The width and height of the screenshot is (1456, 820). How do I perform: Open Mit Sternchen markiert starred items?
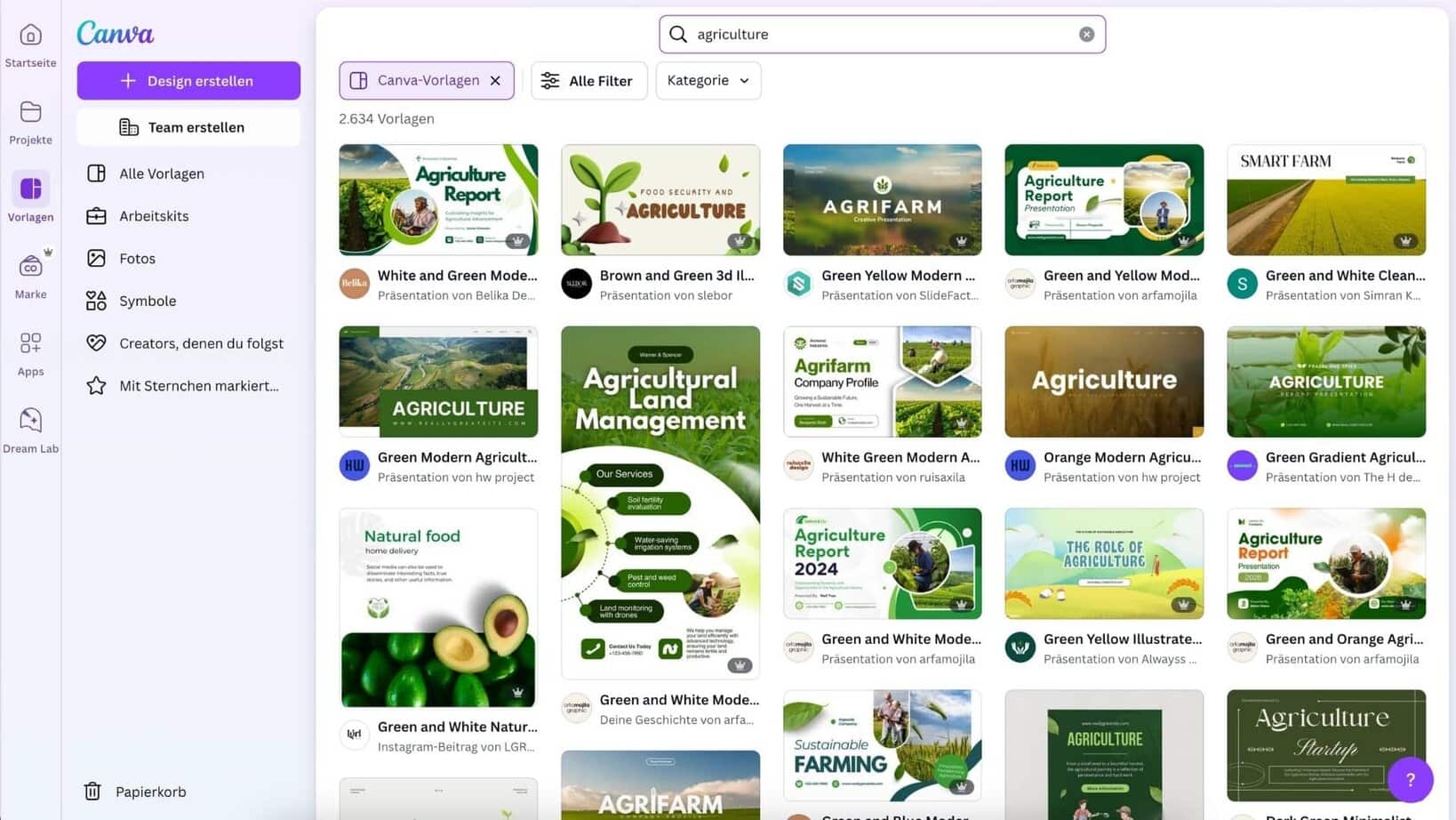(x=198, y=386)
